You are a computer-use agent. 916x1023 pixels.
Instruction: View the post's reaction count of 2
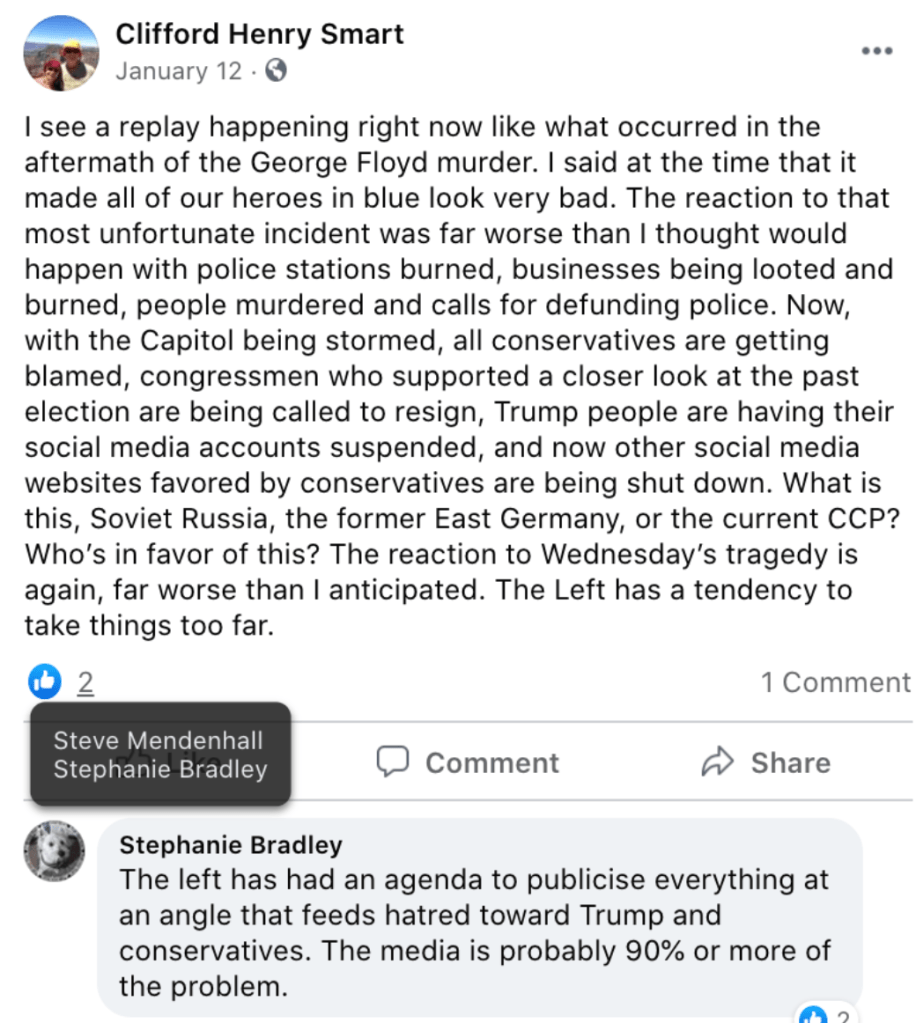[85, 683]
